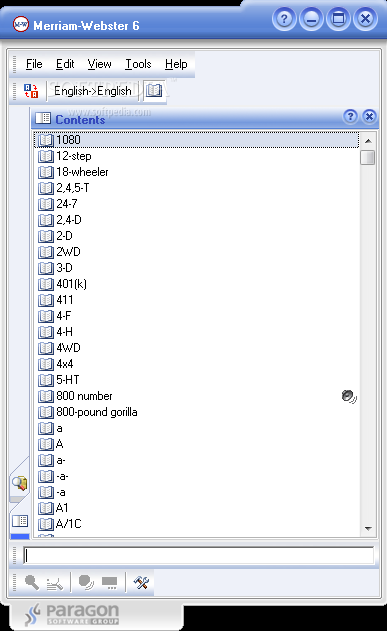387x631 pixels.
Task: Click the Paragon Software Group logo
Action: click(x=72, y=614)
